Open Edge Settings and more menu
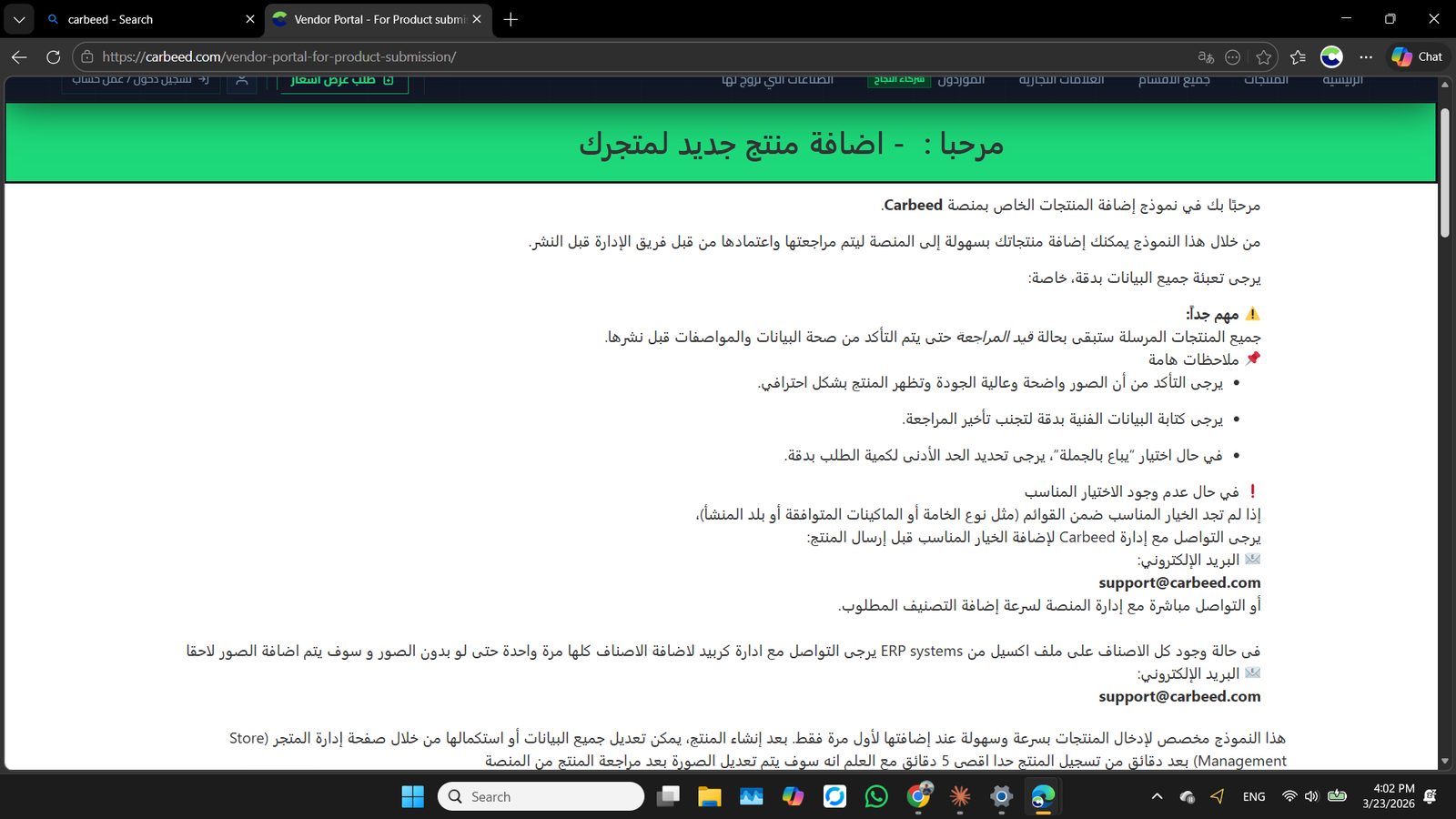 (x=1366, y=56)
